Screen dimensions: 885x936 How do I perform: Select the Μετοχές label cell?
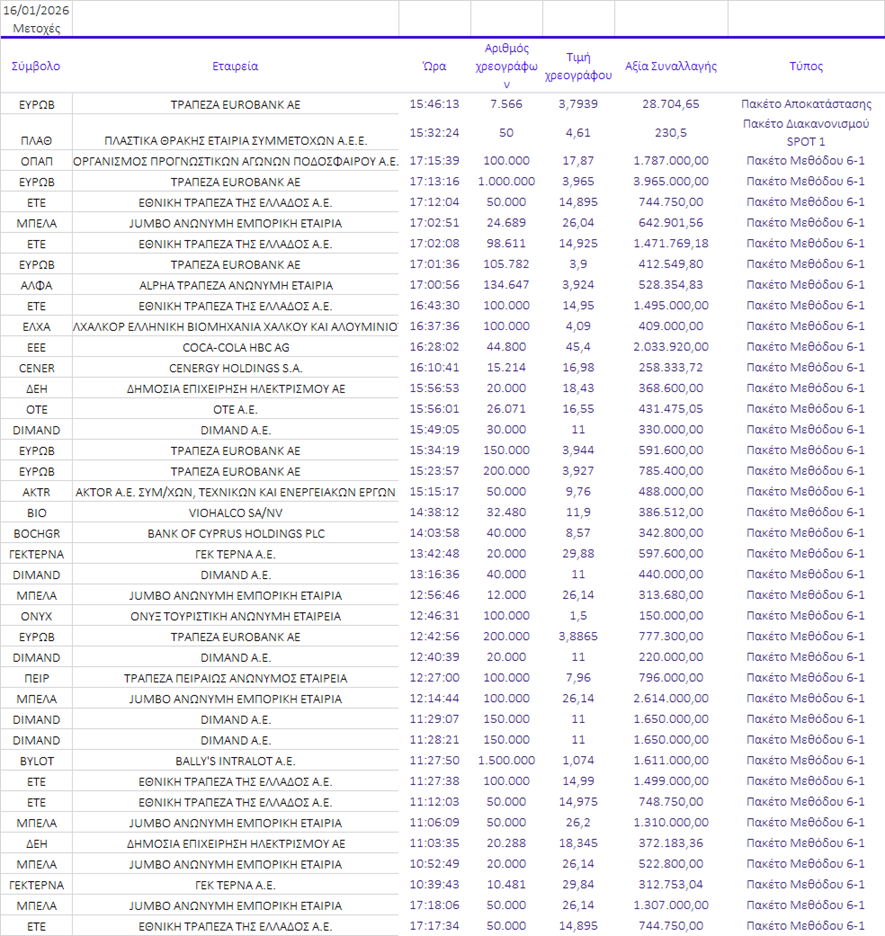tap(36, 28)
